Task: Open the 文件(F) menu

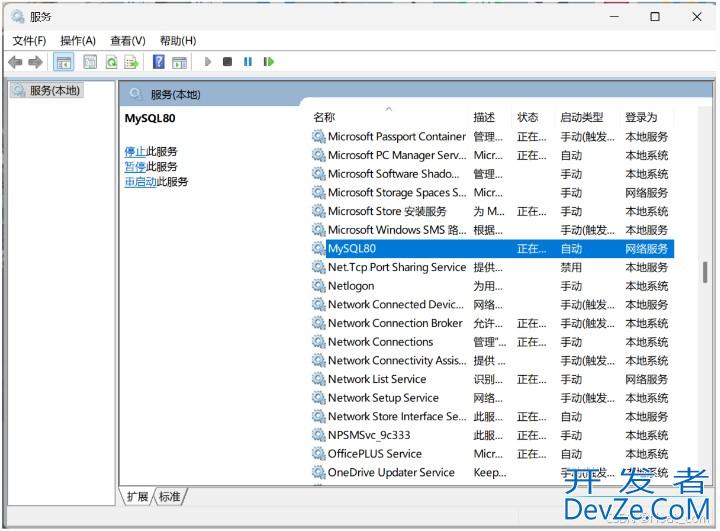Action: 29,40
